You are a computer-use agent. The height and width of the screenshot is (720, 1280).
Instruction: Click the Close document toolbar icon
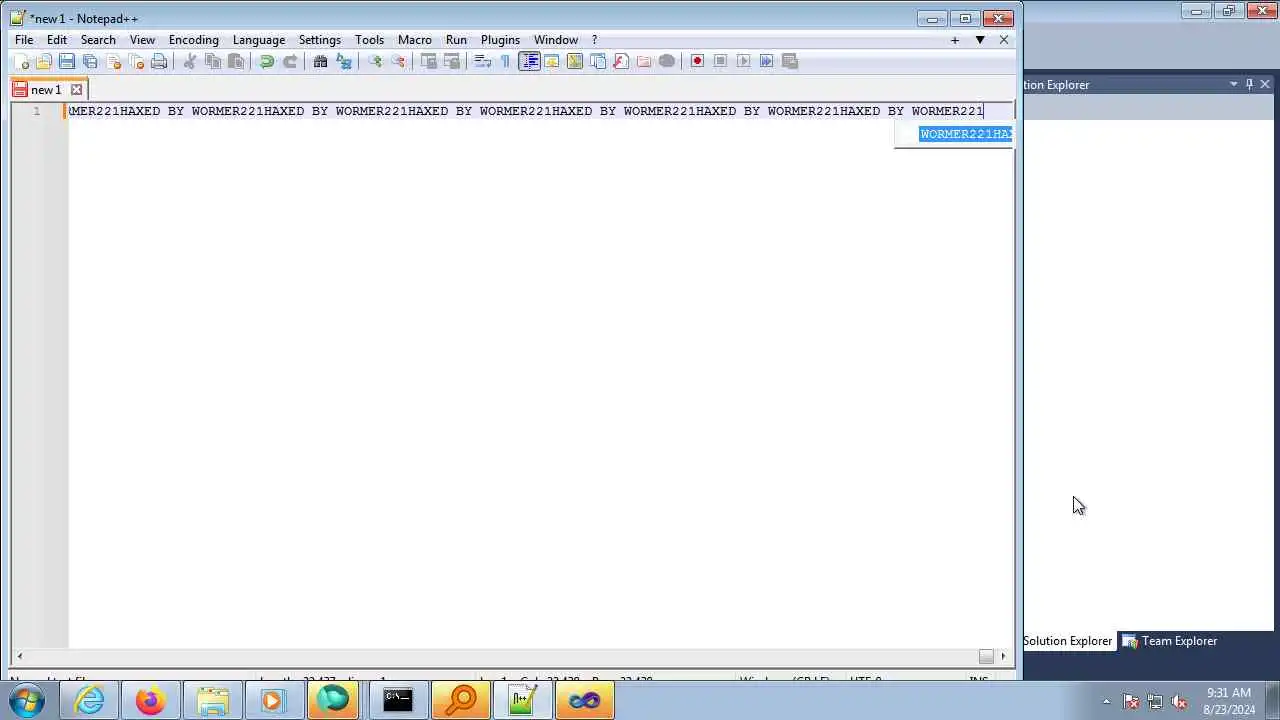pyautogui.click(x=113, y=61)
